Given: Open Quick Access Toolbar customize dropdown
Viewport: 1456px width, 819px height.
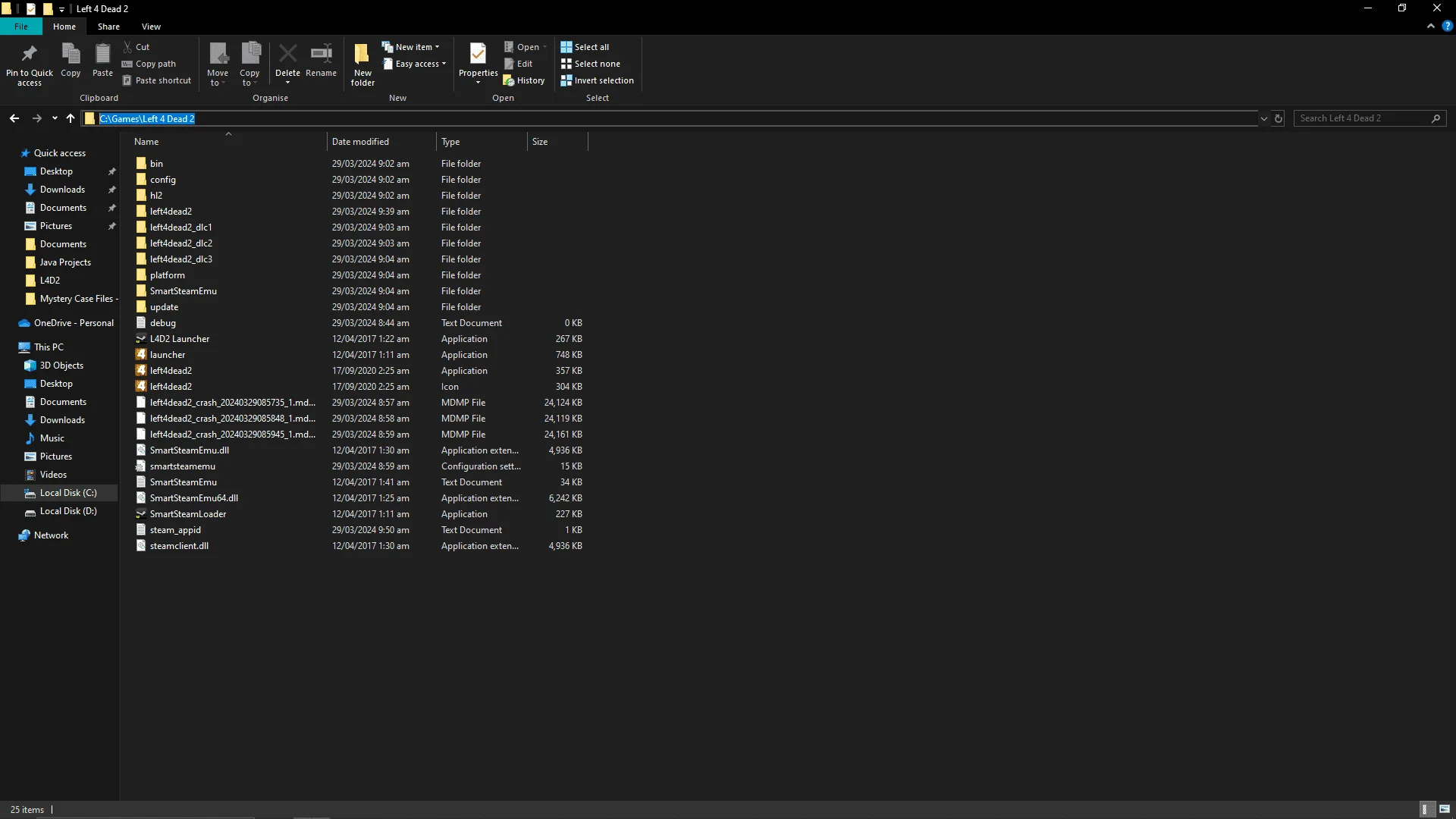Looking at the screenshot, I should pos(61,9).
